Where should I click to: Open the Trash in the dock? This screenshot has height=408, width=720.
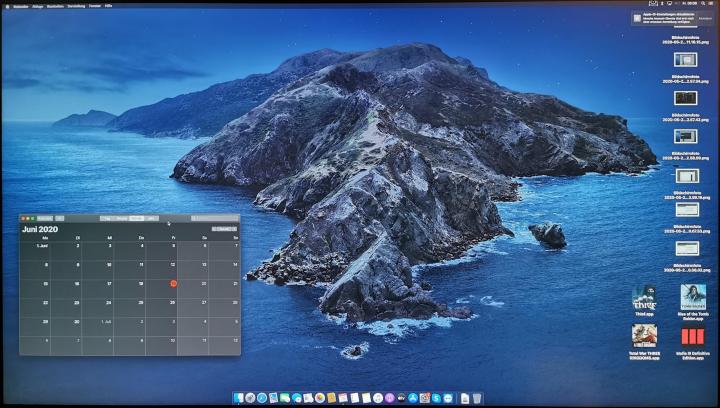coord(478,398)
